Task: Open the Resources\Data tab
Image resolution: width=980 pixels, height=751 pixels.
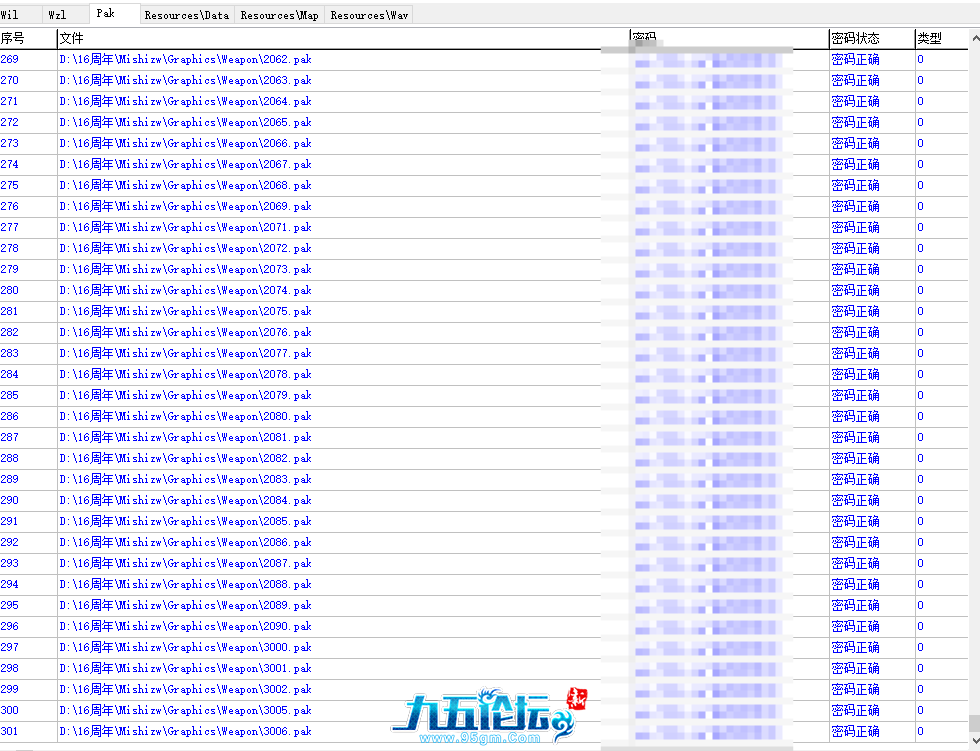Action: tap(187, 15)
